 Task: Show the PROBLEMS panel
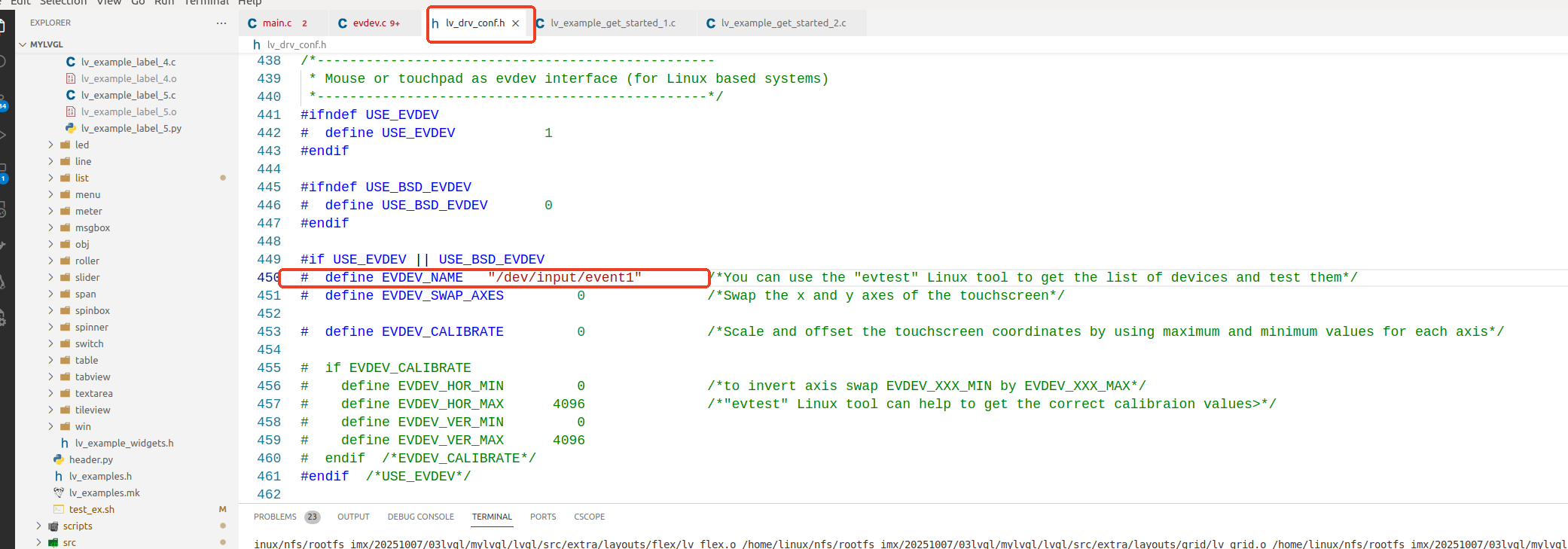tap(275, 517)
